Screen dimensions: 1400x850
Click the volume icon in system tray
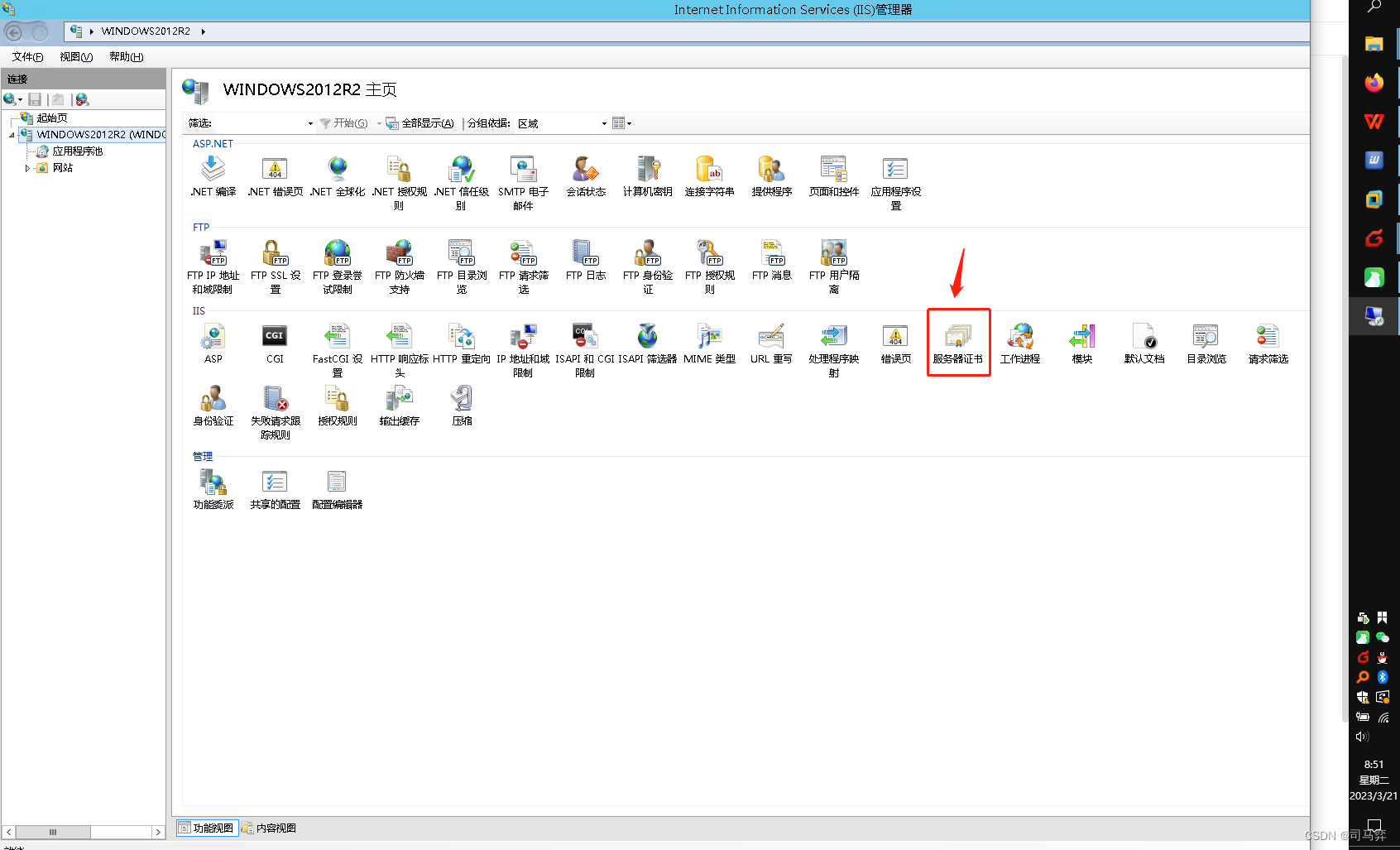(x=1362, y=737)
